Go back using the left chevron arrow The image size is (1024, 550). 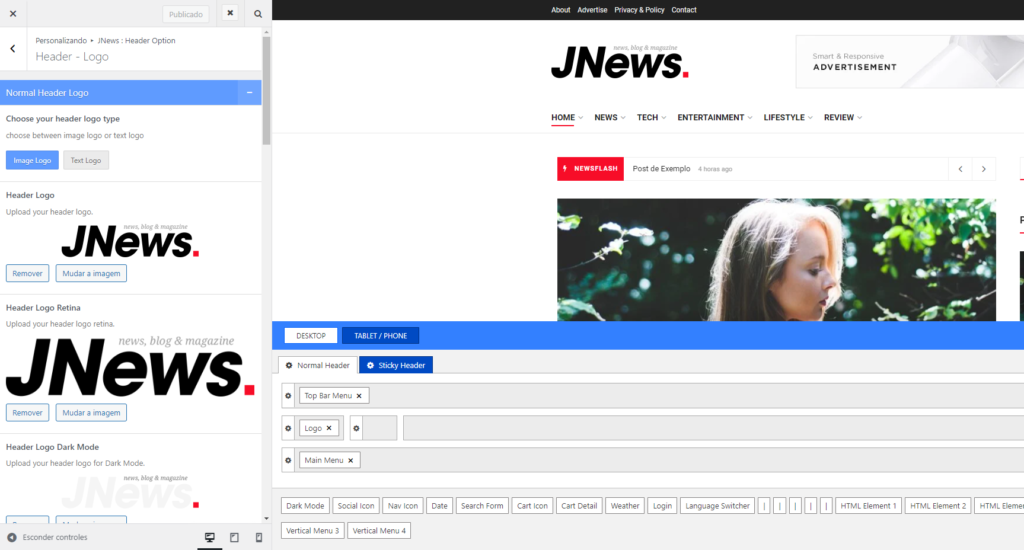point(12,48)
